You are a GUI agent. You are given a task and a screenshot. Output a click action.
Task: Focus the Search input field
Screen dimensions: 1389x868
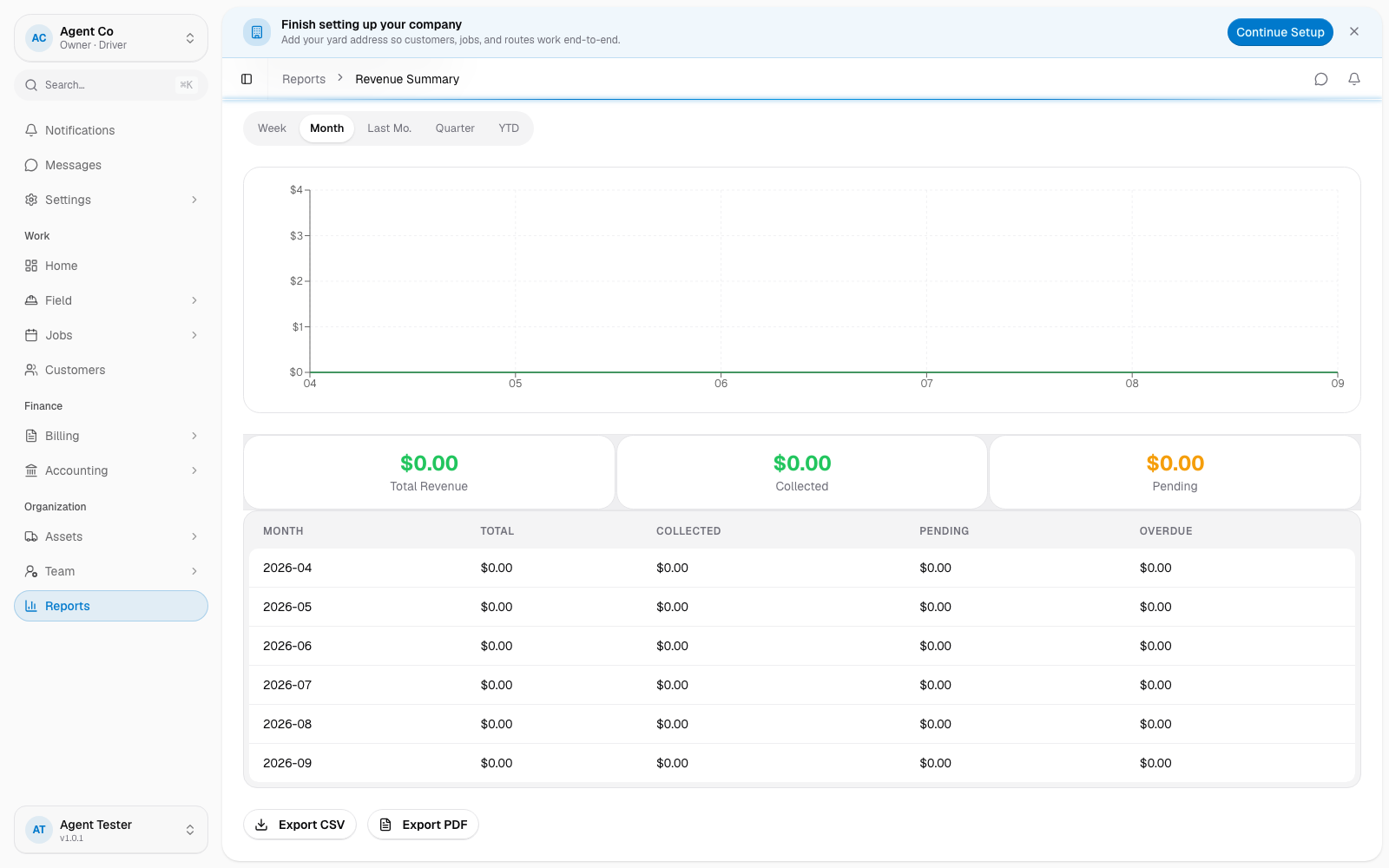coord(111,85)
